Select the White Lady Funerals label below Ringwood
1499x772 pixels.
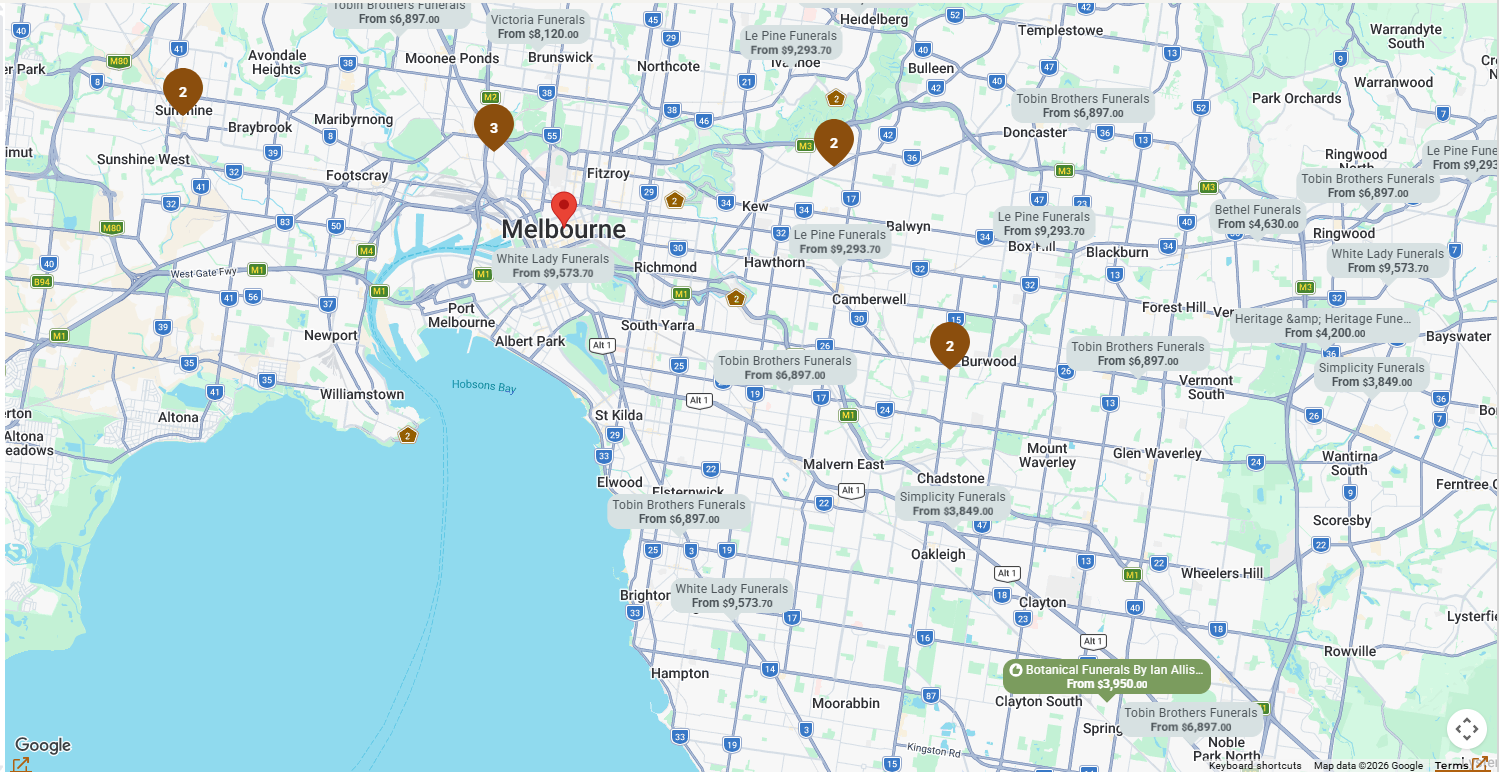1388,261
